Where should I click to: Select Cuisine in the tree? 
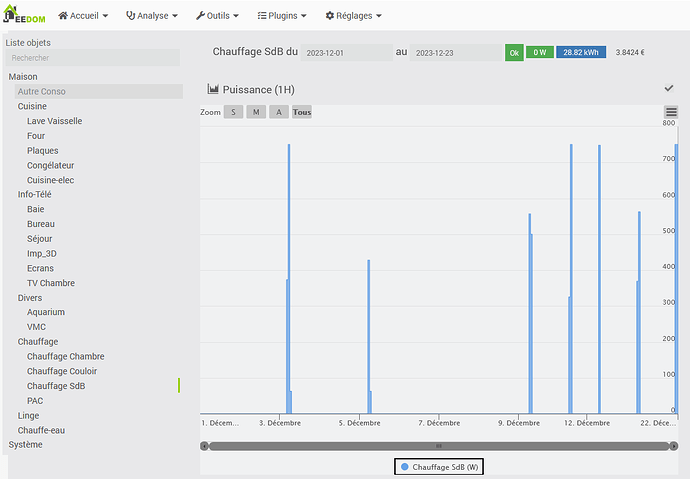pyautogui.click(x=32, y=106)
